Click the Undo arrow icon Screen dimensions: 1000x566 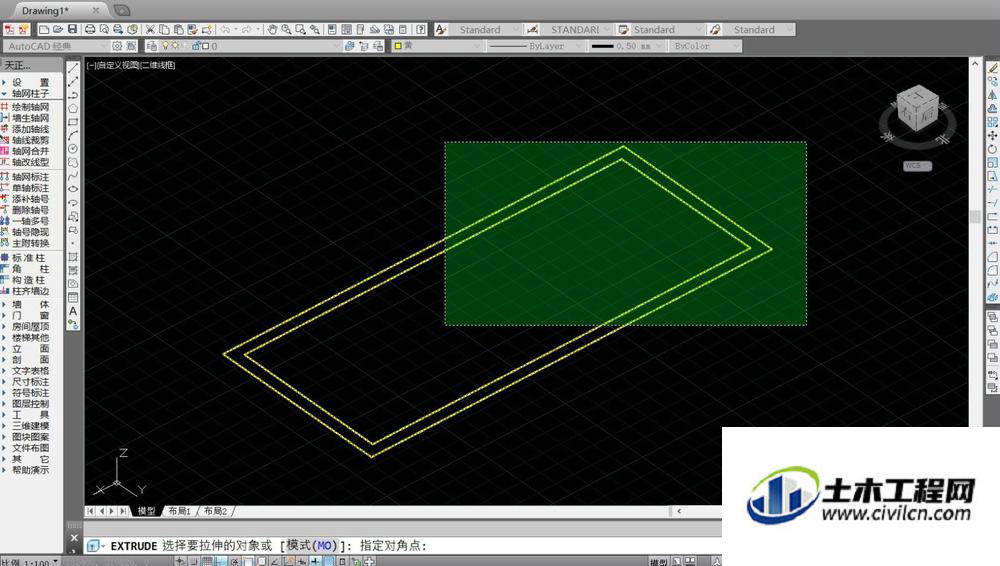225,29
